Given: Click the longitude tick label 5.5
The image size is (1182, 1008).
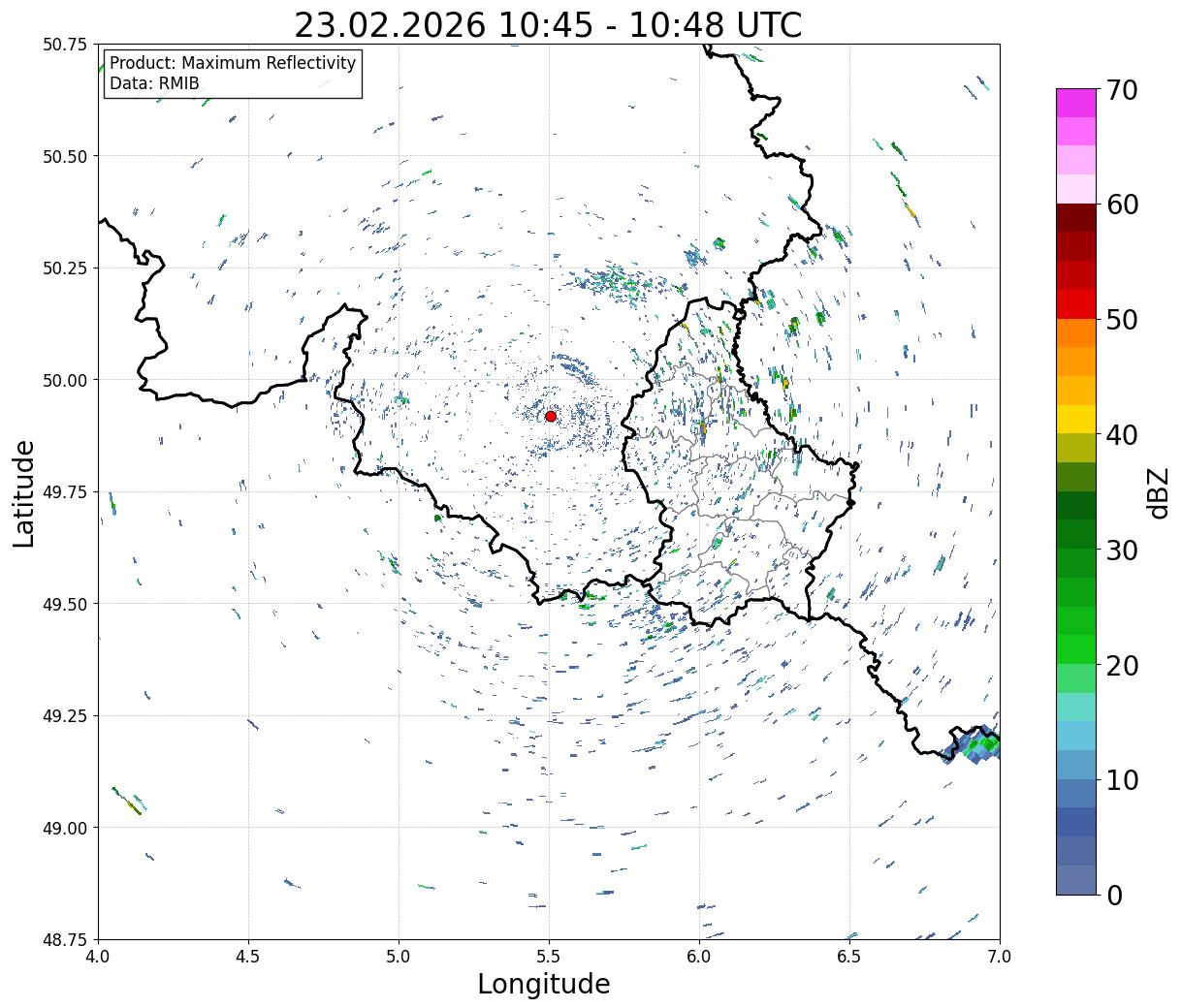Looking at the screenshot, I should pyautogui.click(x=549, y=956).
